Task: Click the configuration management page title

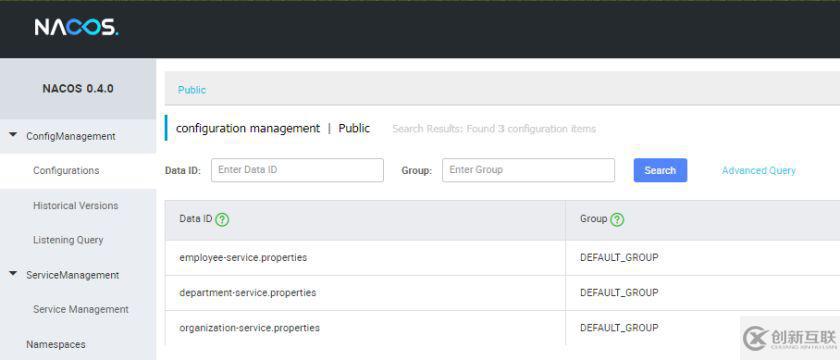Action: (x=248, y=129)
